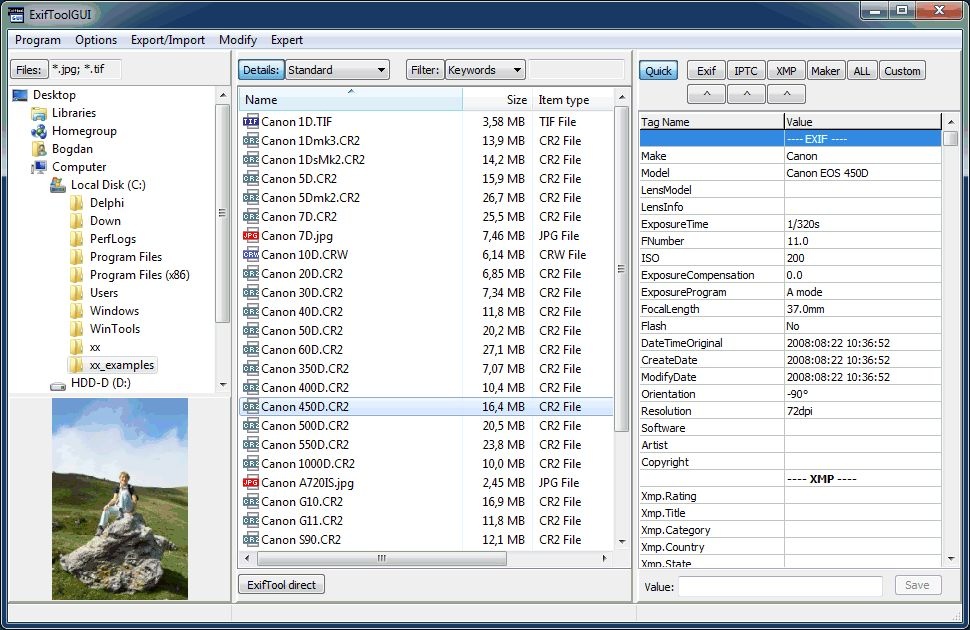Click the photo preview thumbnail
This screenshot has height=630, width=970.
tap(120, 499)
